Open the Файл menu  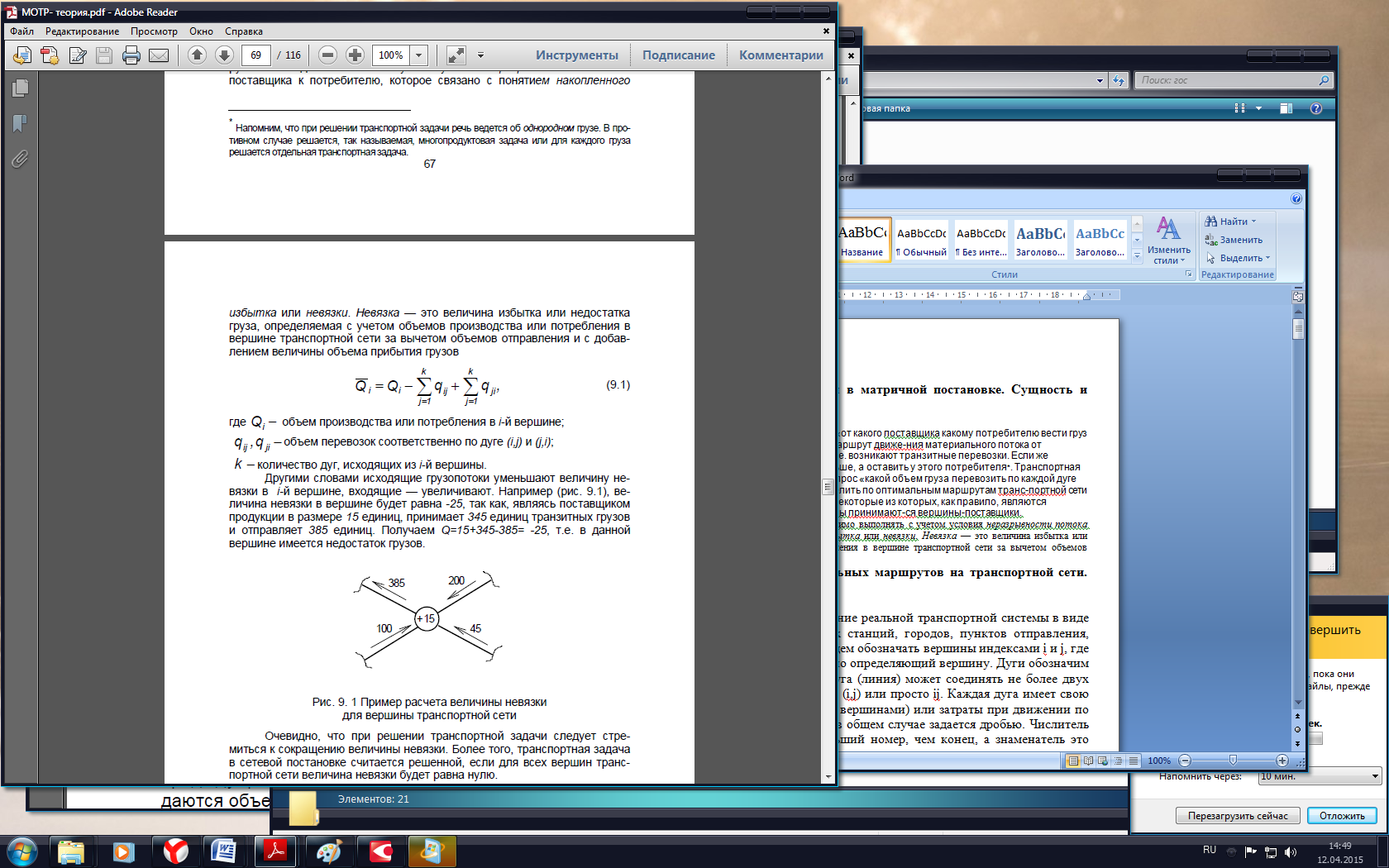(22, 31)
